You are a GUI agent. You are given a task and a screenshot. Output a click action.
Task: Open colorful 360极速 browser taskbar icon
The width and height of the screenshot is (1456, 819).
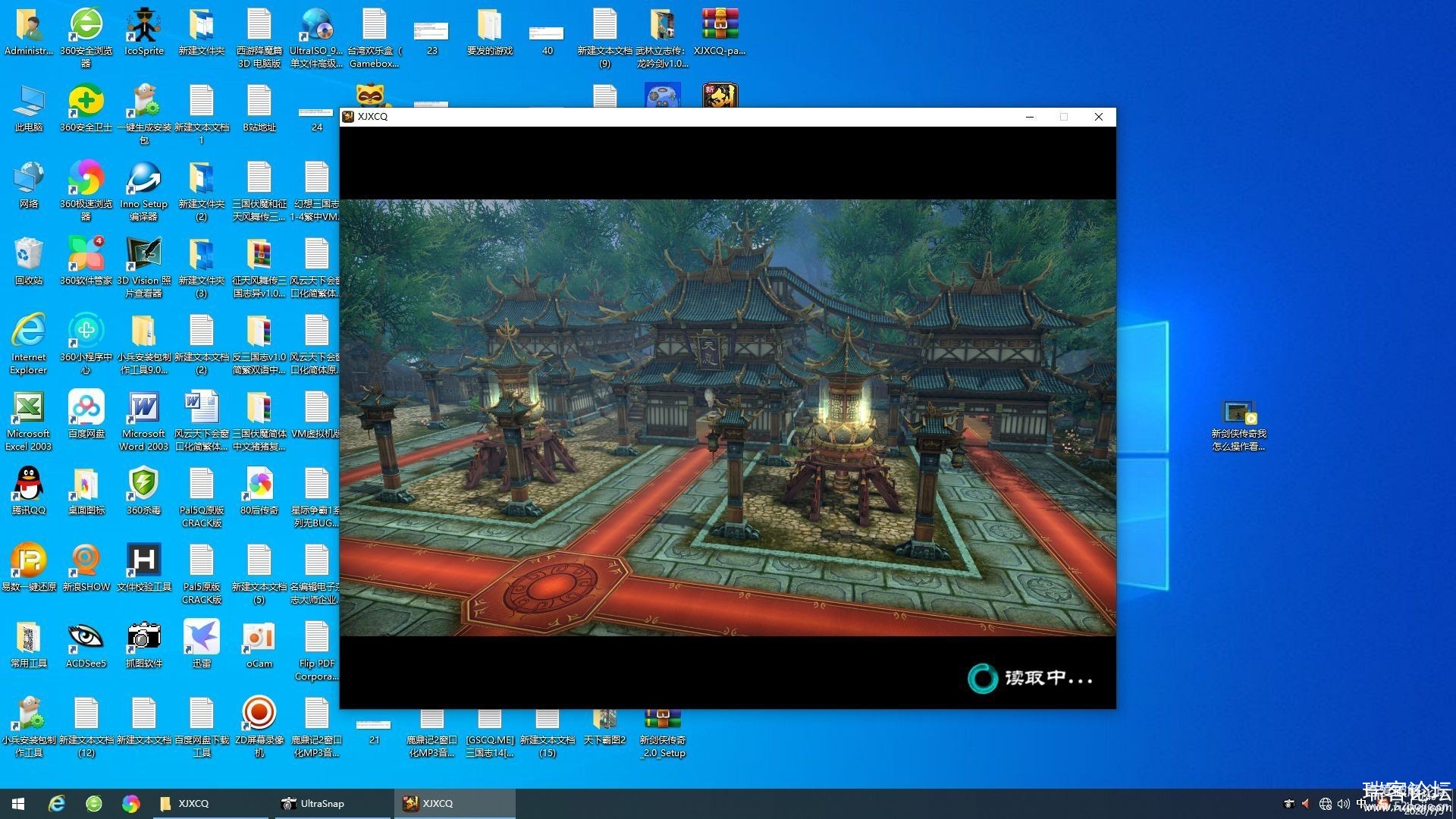point(131,803)
